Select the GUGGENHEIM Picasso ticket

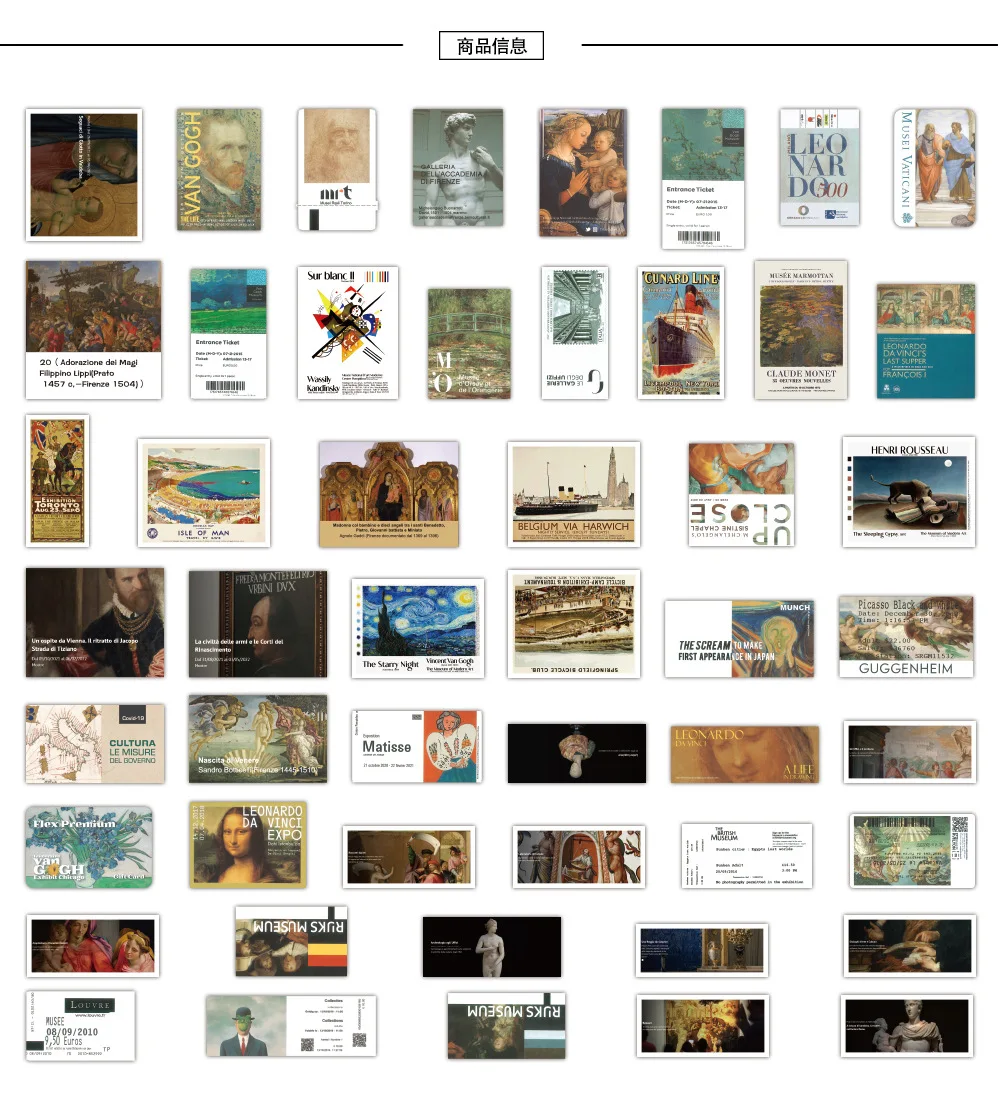pyautogui.click(x=906, y=637)
